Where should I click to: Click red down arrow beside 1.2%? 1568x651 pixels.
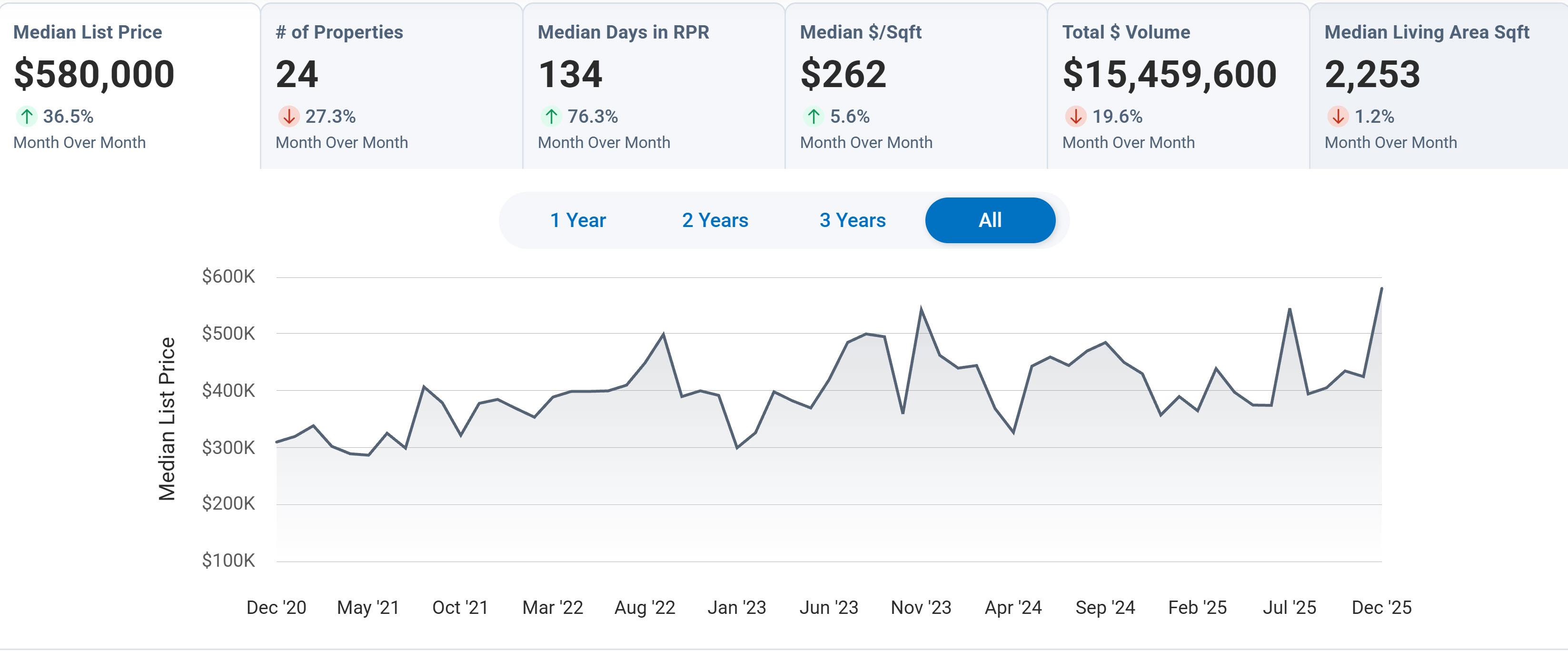pyautogui.click(x=1338, y=116)
